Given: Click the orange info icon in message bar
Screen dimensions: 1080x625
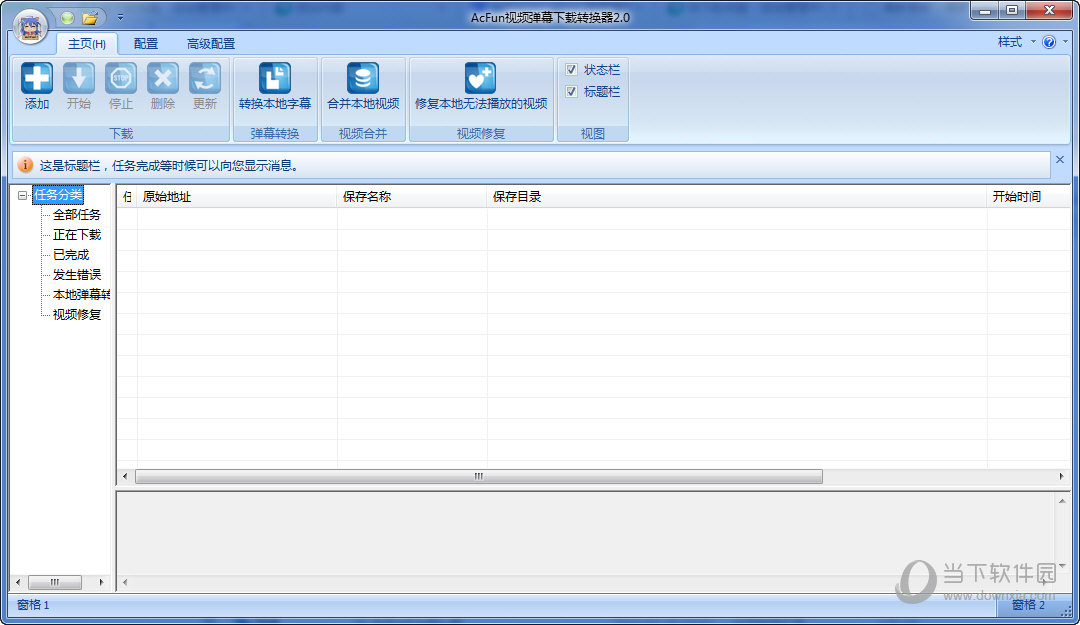Looking at the screenshot, I should (25, 165).
